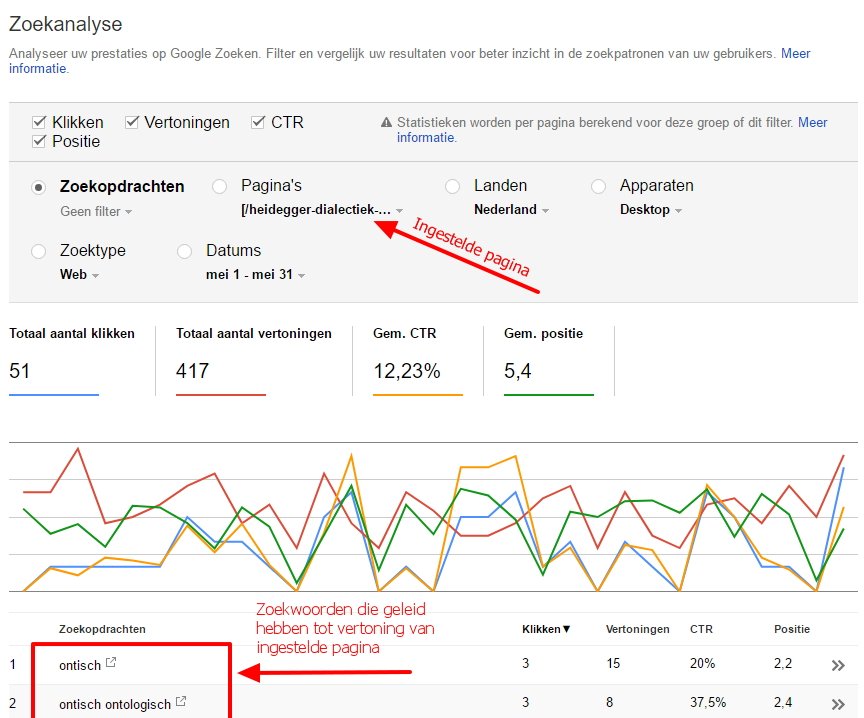Sort table by CTR column header
This screenshot has width=864, height=718.
701,629
